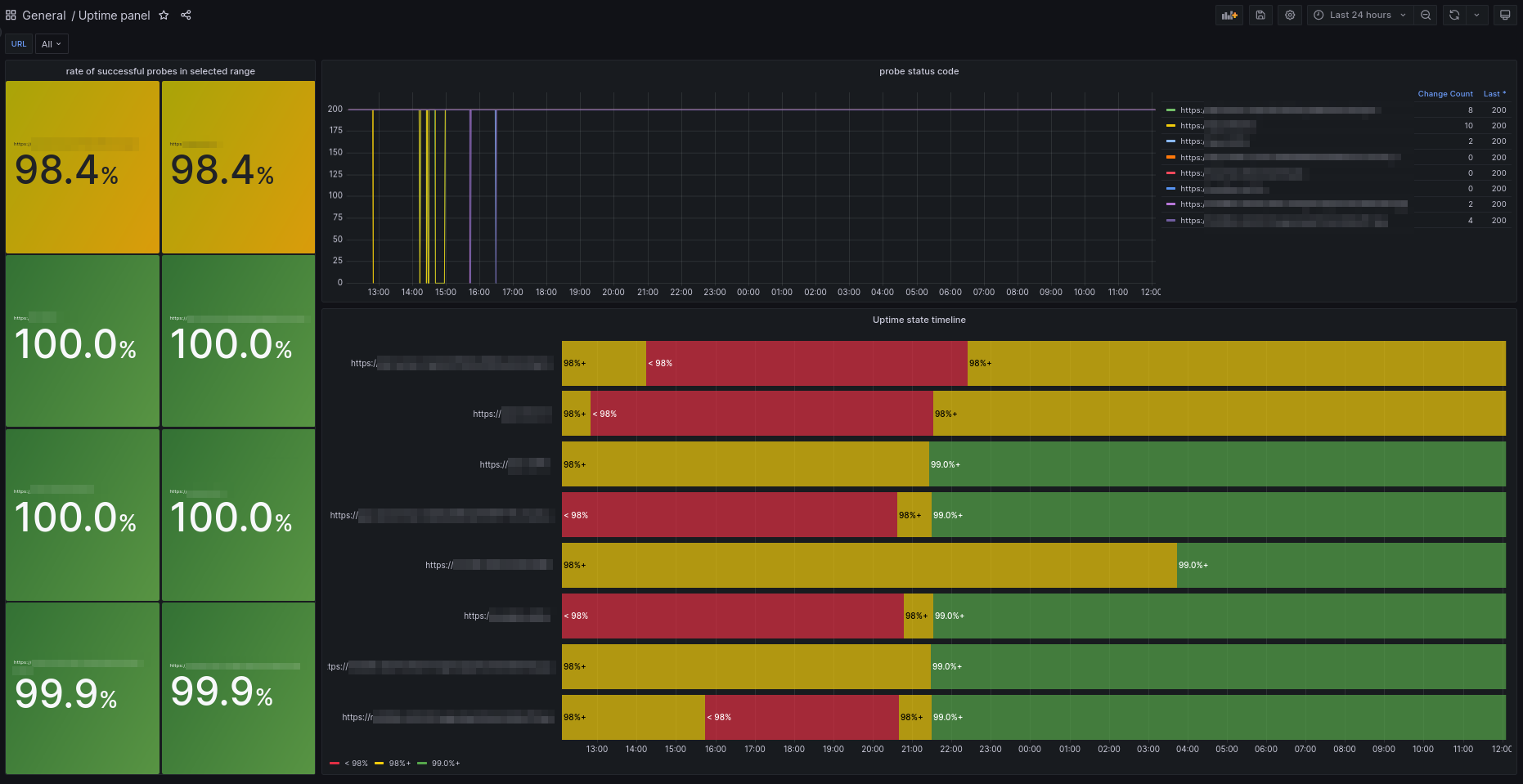Open the Uptime state timeline panel title
Image resolution: width=1523 pixels, height=784 pixels.
(919, 320)
